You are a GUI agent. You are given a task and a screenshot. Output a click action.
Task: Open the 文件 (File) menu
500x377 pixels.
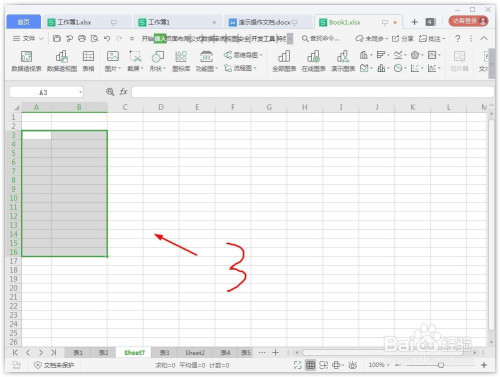[28, 39]
